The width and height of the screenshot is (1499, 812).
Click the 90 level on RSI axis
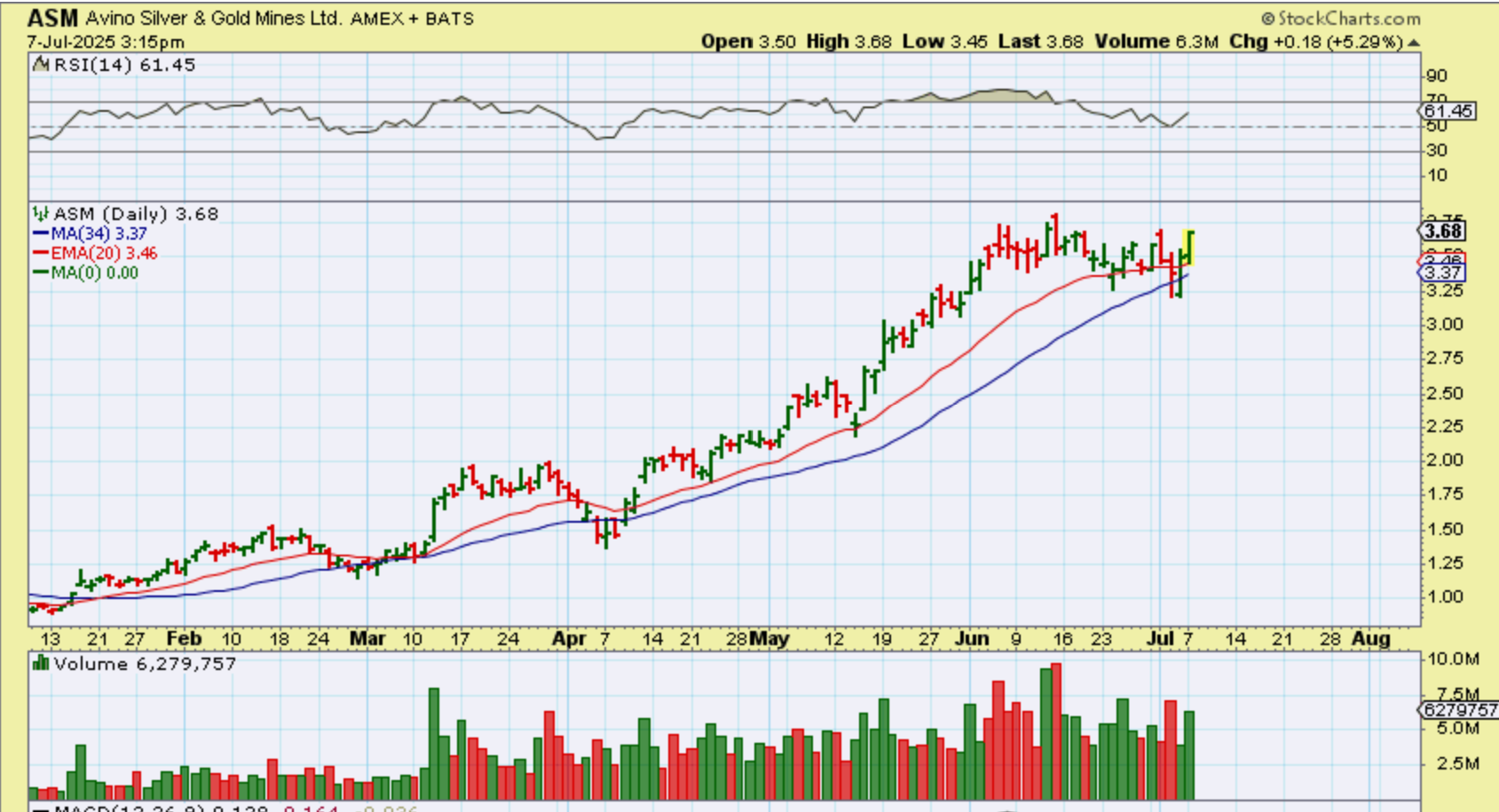click(1436, 76)
